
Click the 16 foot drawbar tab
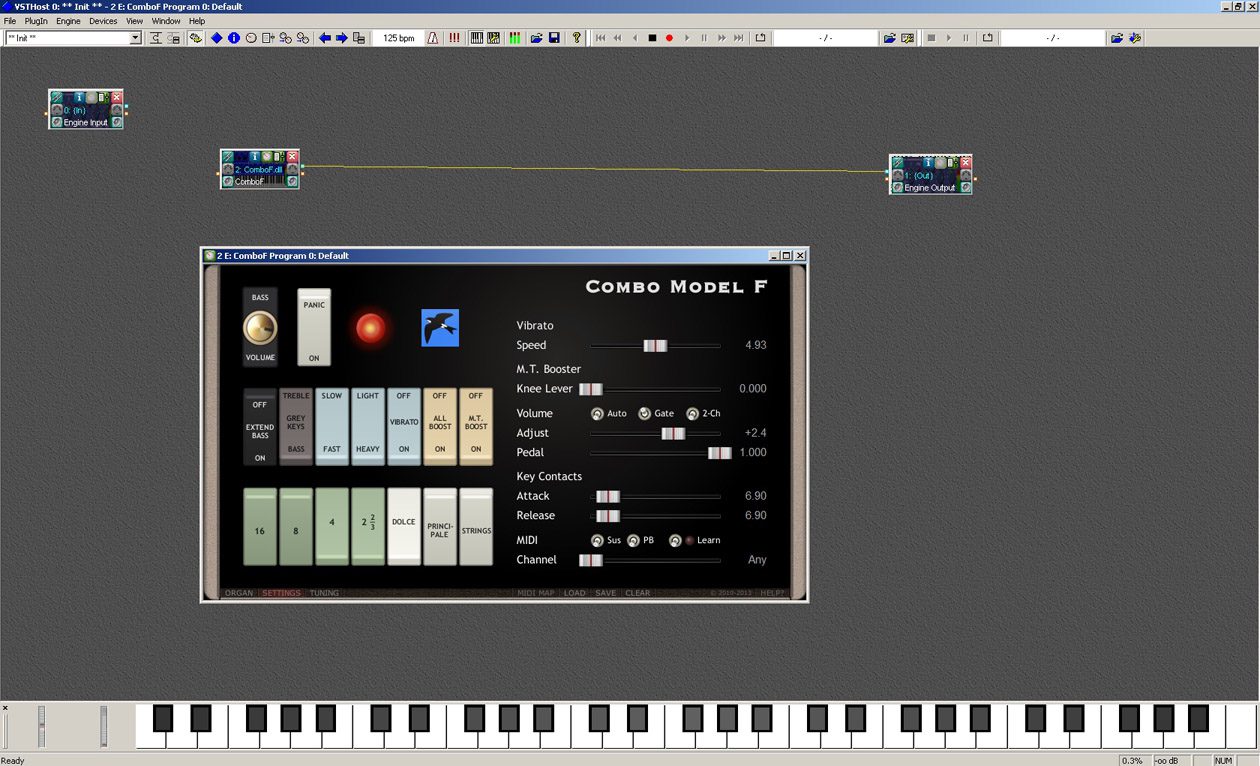260,526
